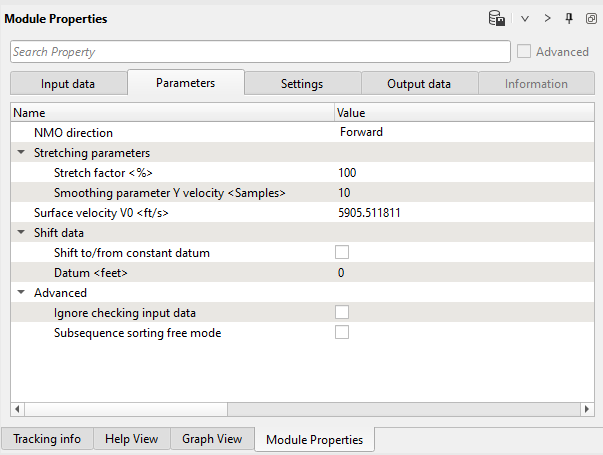Collapse the Shift data group
Viewport: 603px width, 455px height.
22,233
